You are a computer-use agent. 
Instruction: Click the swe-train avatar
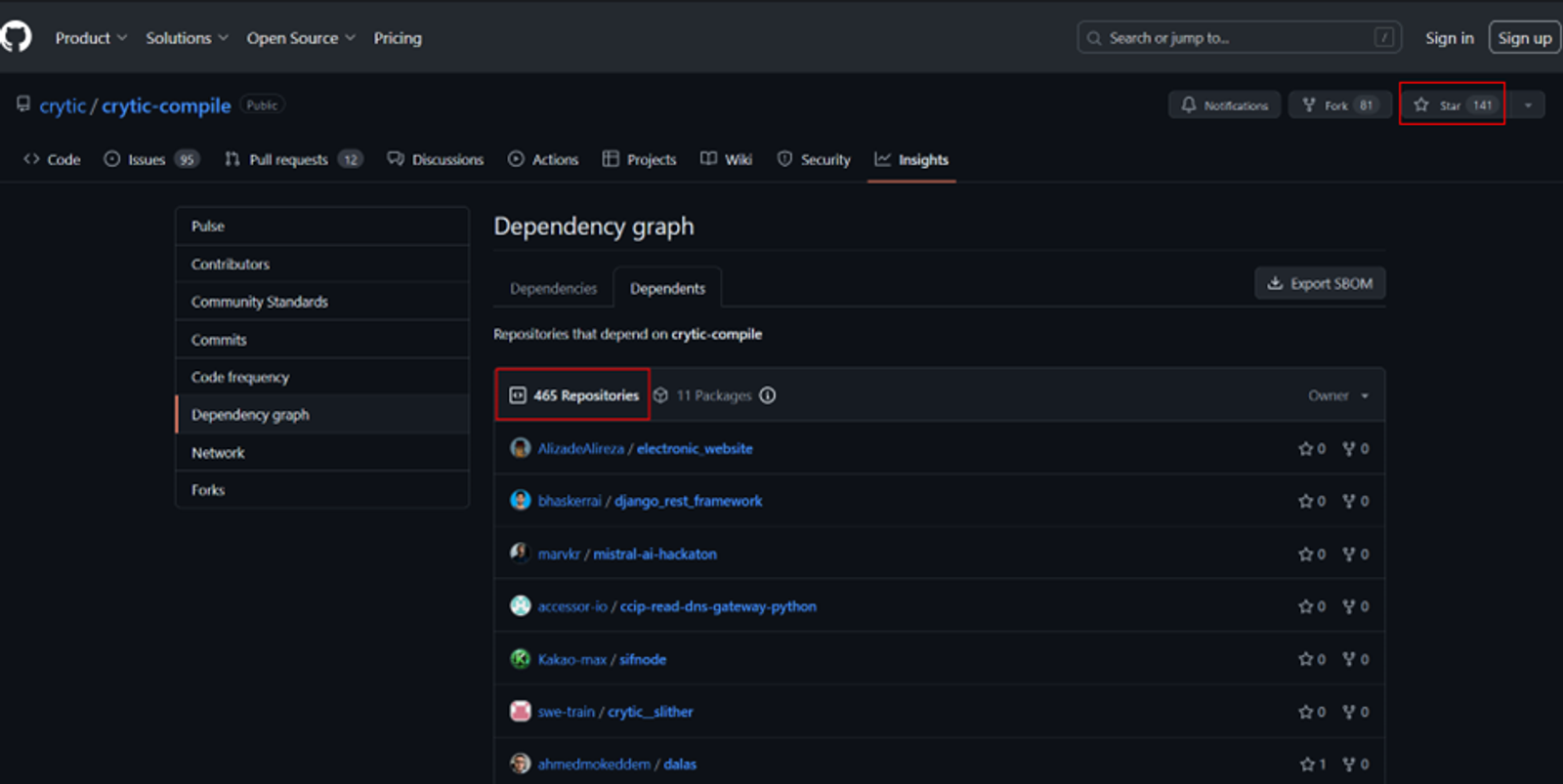520,712
